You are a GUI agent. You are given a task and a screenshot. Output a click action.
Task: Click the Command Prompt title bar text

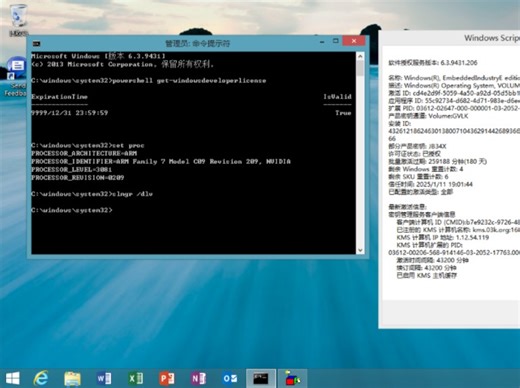click(198, 43)
